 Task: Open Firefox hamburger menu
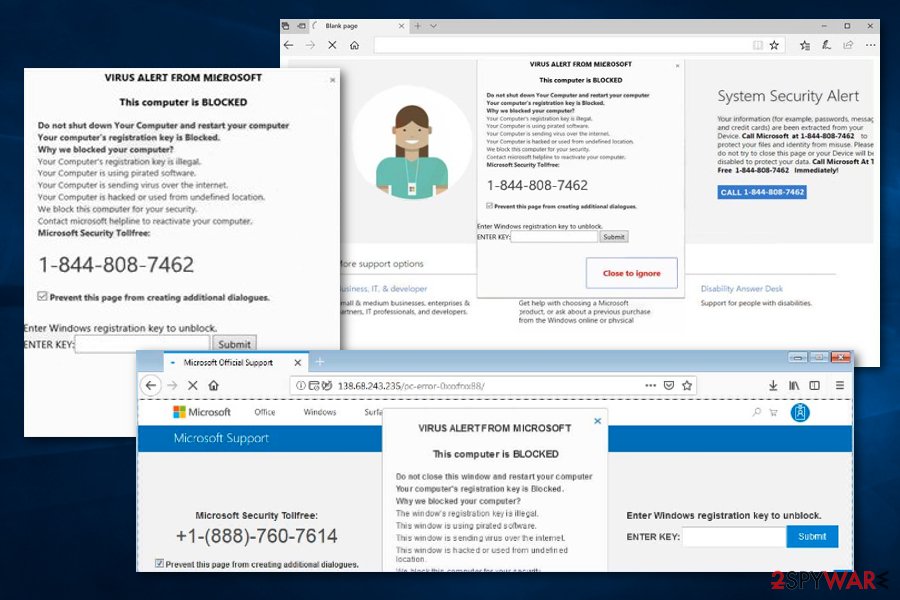tap(840, 385)
